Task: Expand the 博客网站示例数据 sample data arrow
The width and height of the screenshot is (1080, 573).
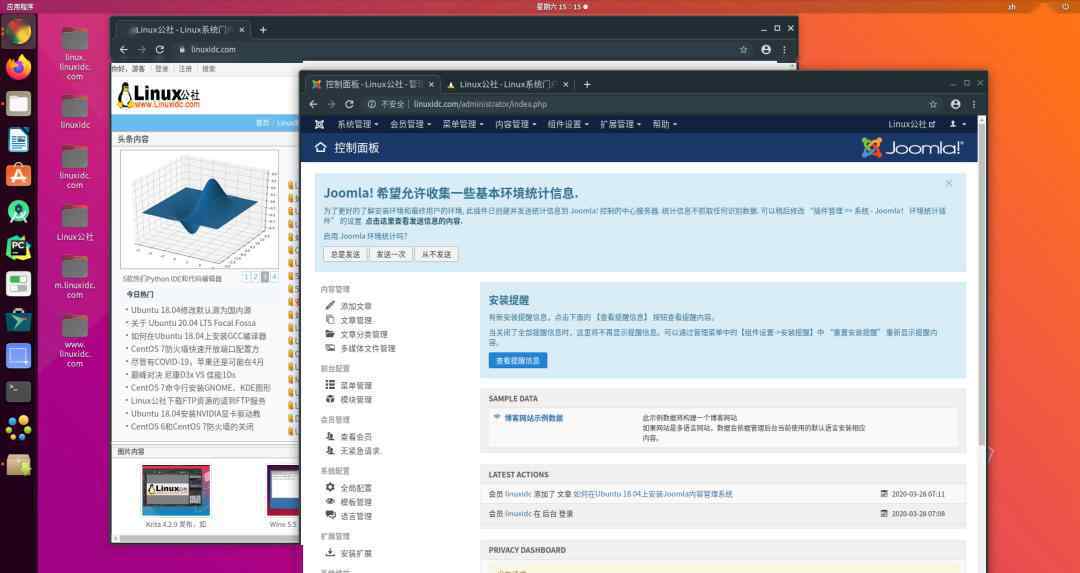Action: tap(497, 417)
